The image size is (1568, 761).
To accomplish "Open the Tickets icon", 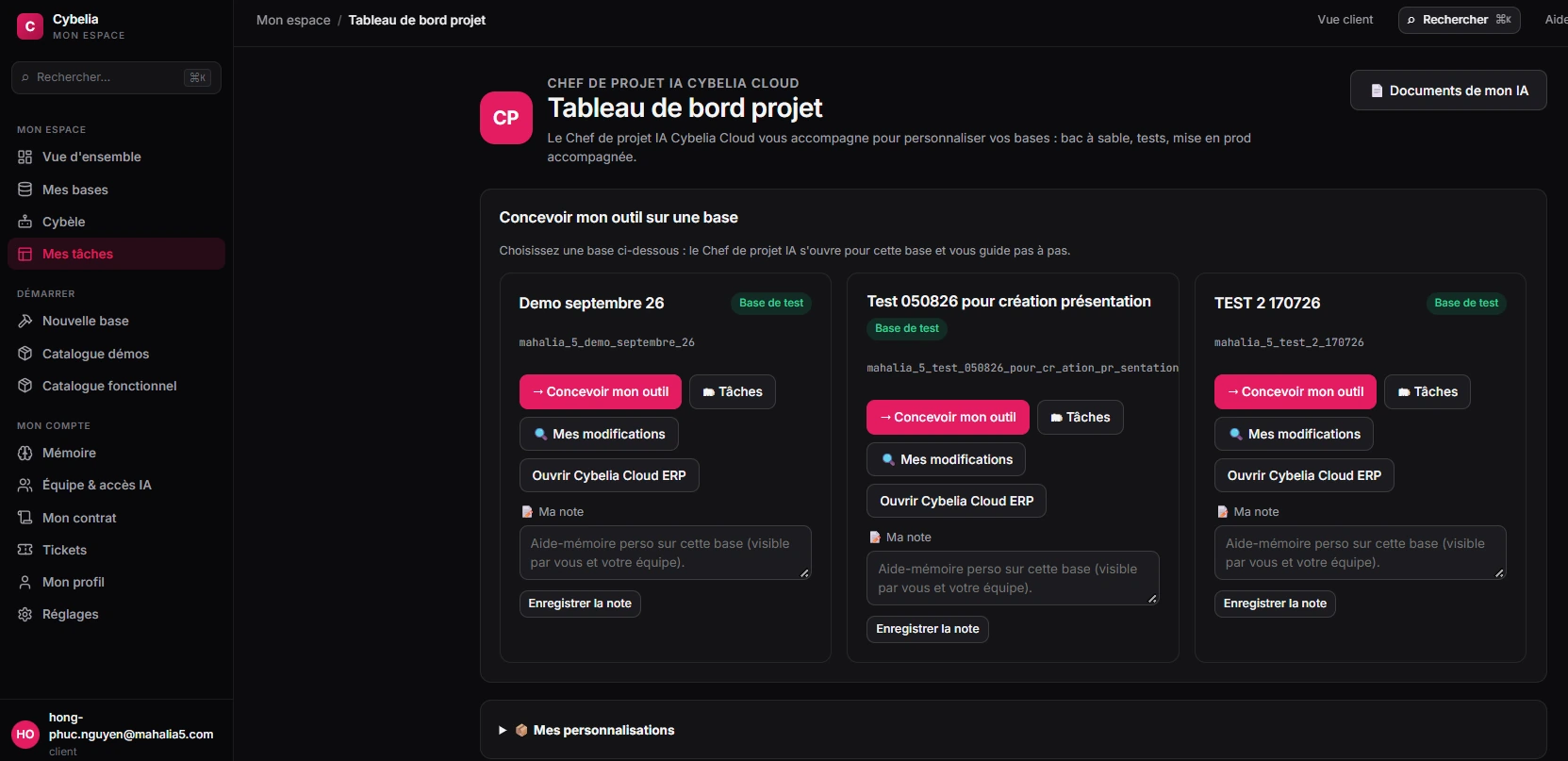I will click(x=25, y=550).
